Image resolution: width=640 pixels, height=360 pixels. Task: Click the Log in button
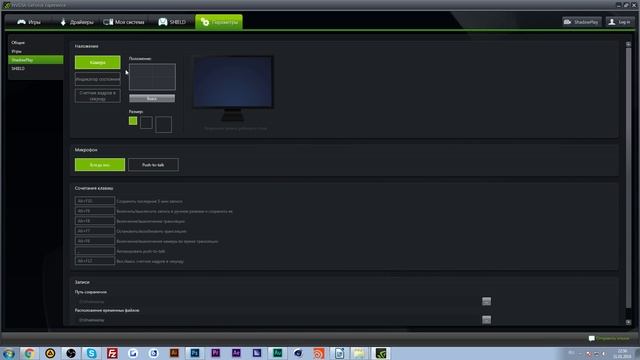[619, 22]
